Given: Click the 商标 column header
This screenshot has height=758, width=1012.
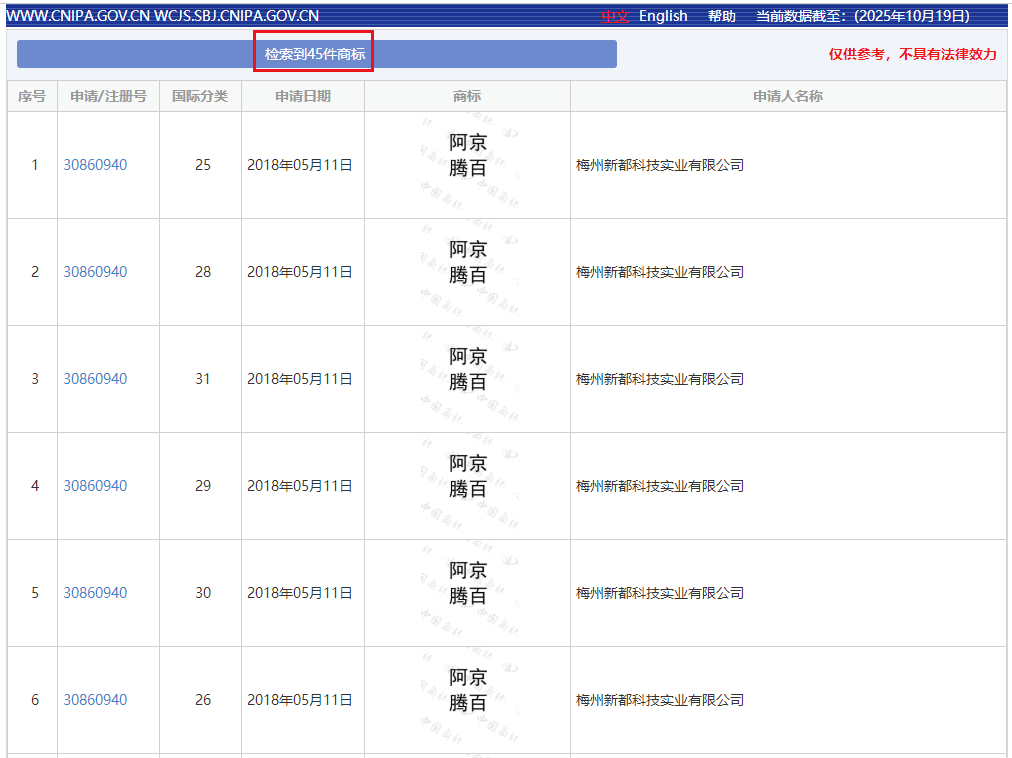Looking at the screenshot, I should pyautogui.click(x=467, y=96).
